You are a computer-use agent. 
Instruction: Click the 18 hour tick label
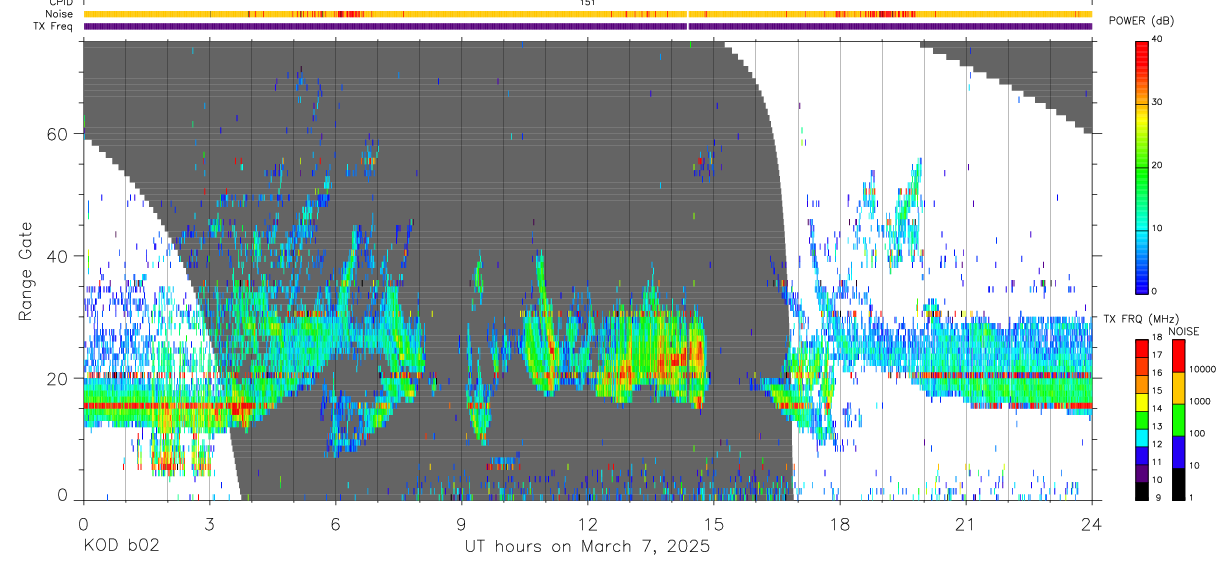pos(839,524)
